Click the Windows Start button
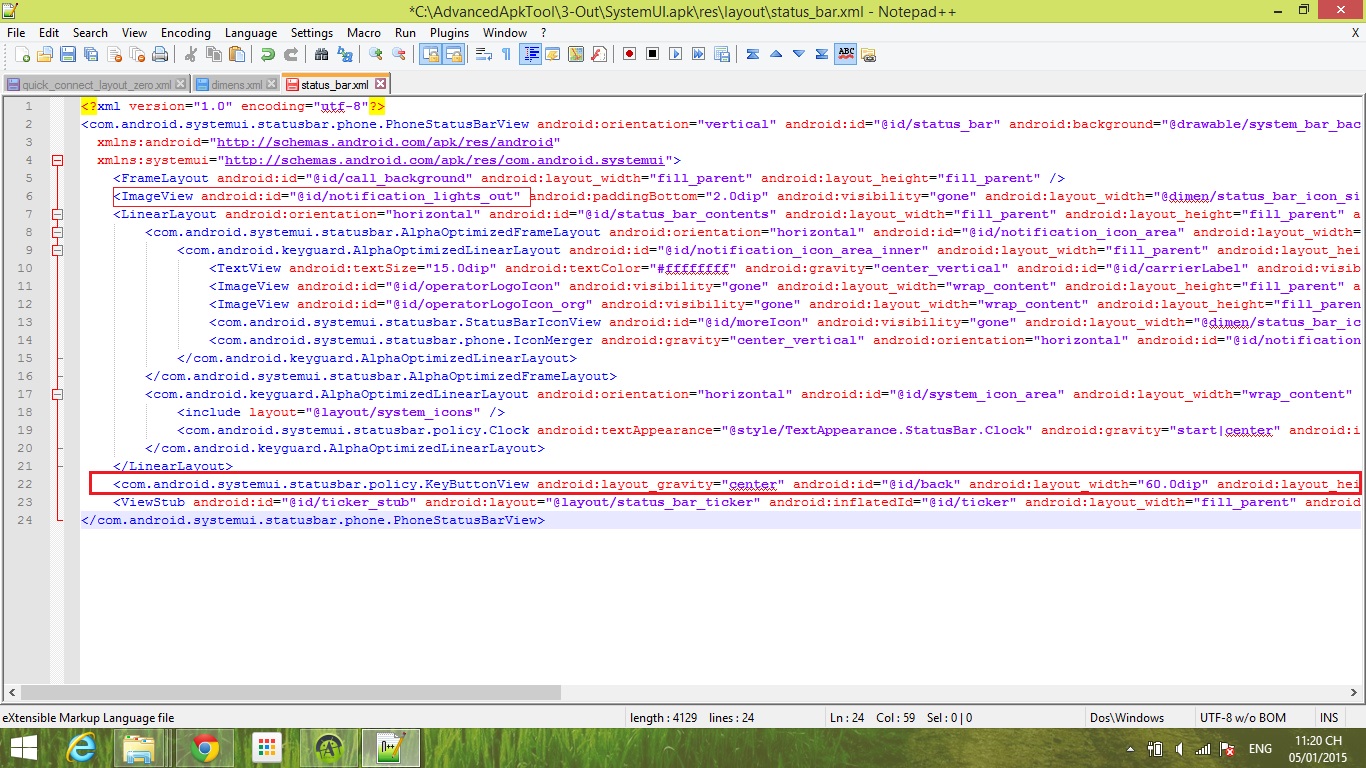The image size is (1366, 768). pyautogui.click(x=24, y=748)
